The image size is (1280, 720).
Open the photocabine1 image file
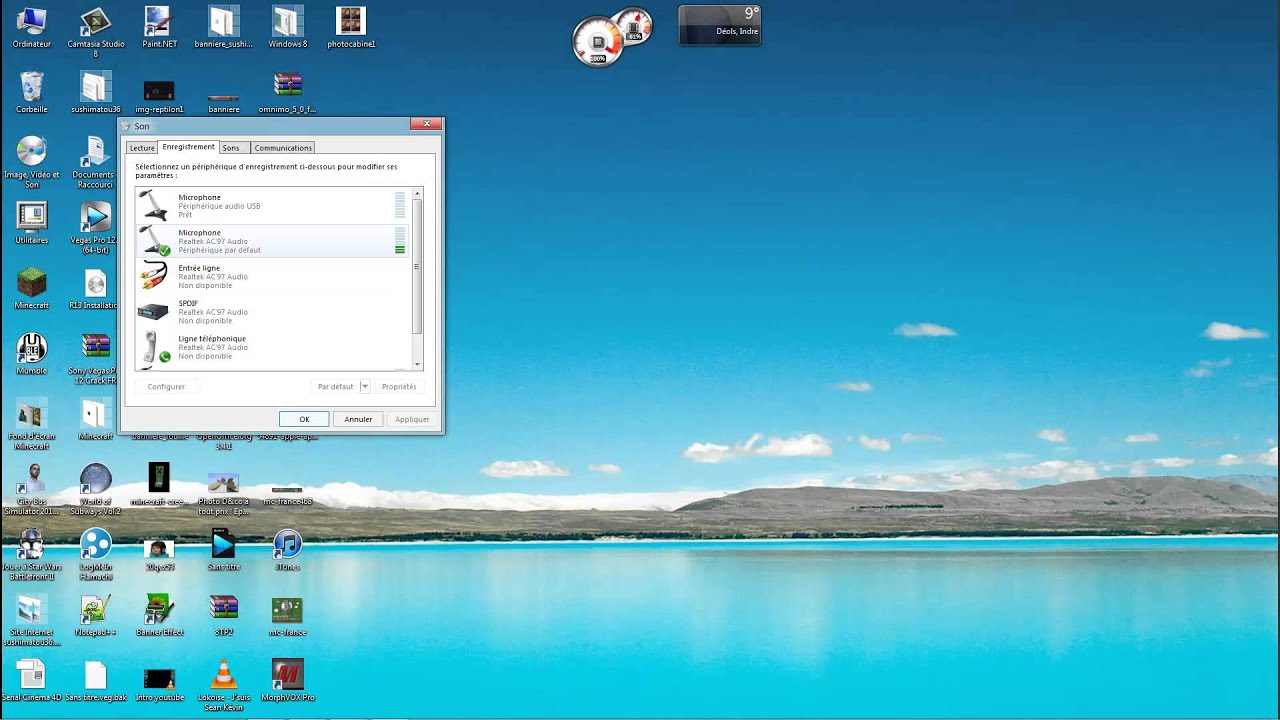click(x=351, y=27)
